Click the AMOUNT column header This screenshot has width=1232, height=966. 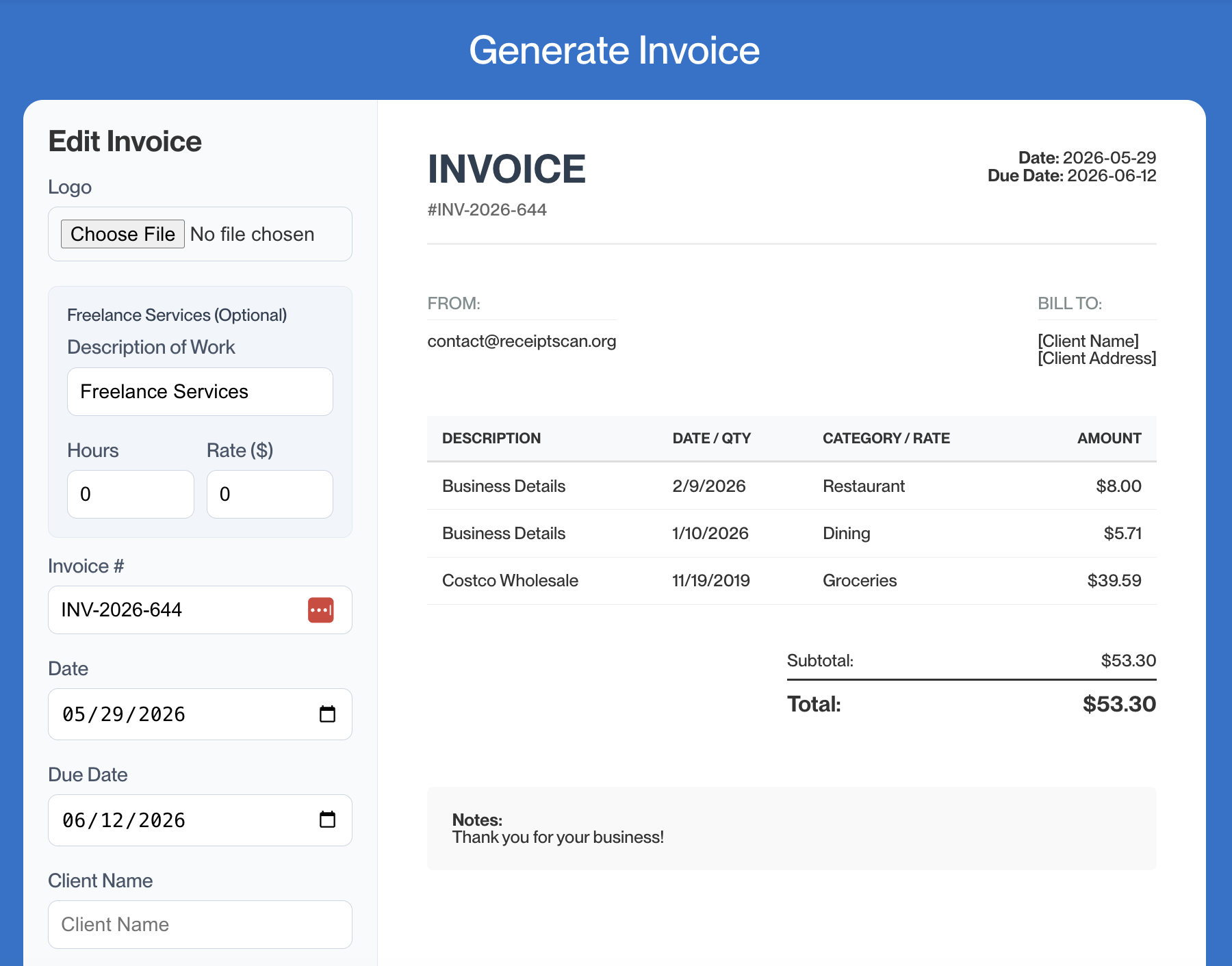click(1109, 438)
